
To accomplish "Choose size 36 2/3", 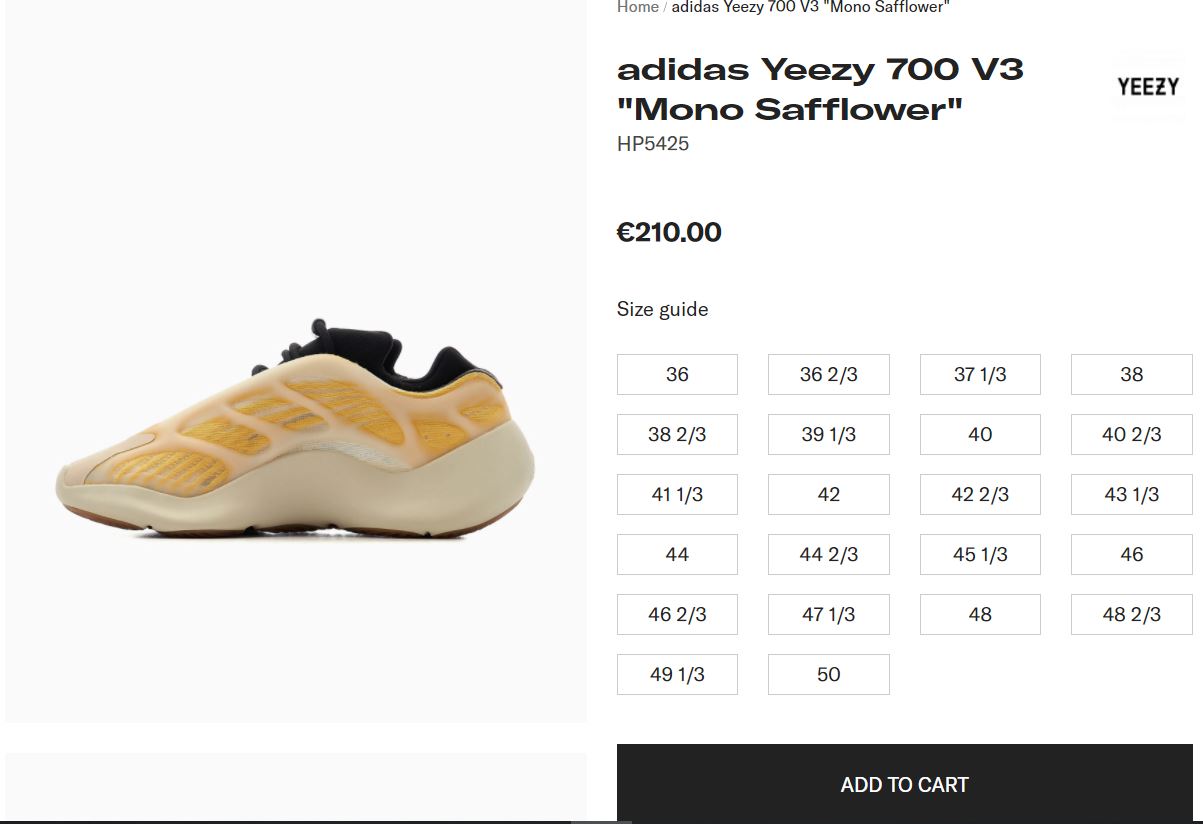I will pos(828,374).
